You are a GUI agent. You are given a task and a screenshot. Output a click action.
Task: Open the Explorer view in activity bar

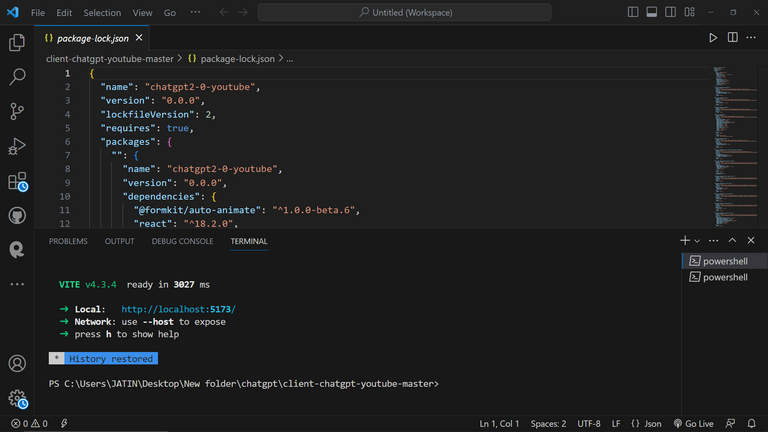click(17, 43)
